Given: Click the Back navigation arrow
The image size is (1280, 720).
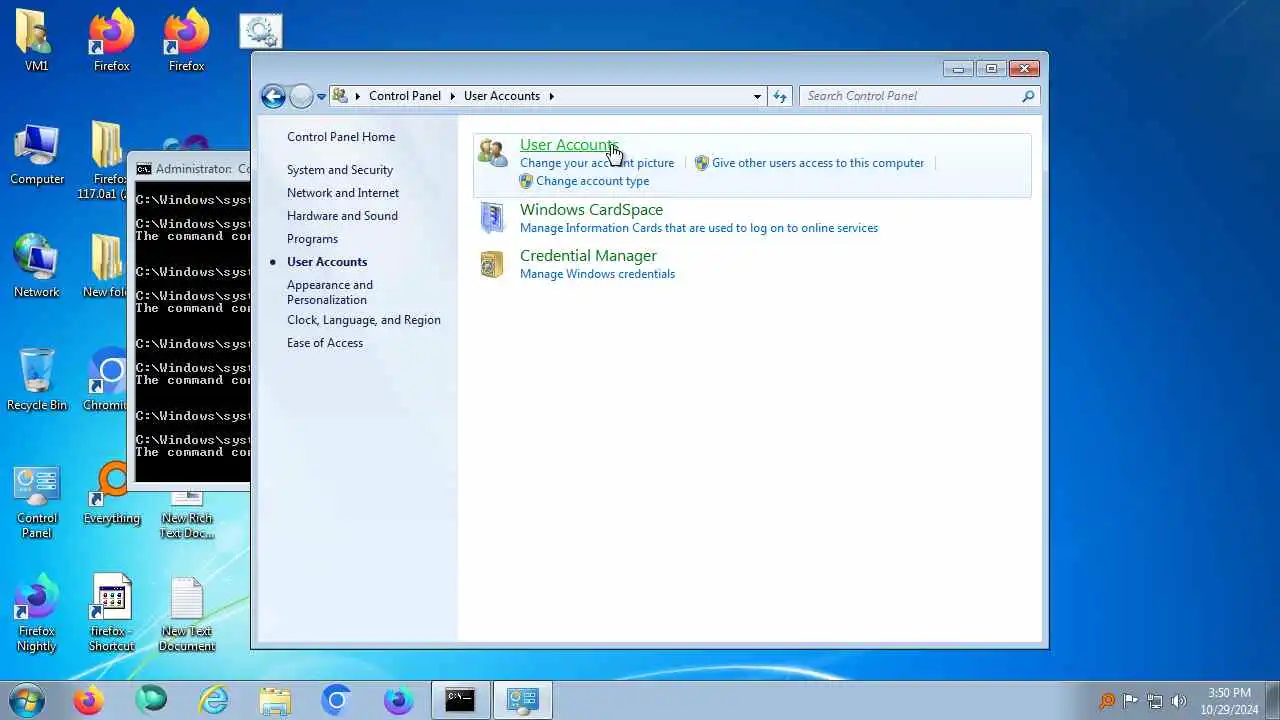Looking at the screenshot, I should 273,96.
